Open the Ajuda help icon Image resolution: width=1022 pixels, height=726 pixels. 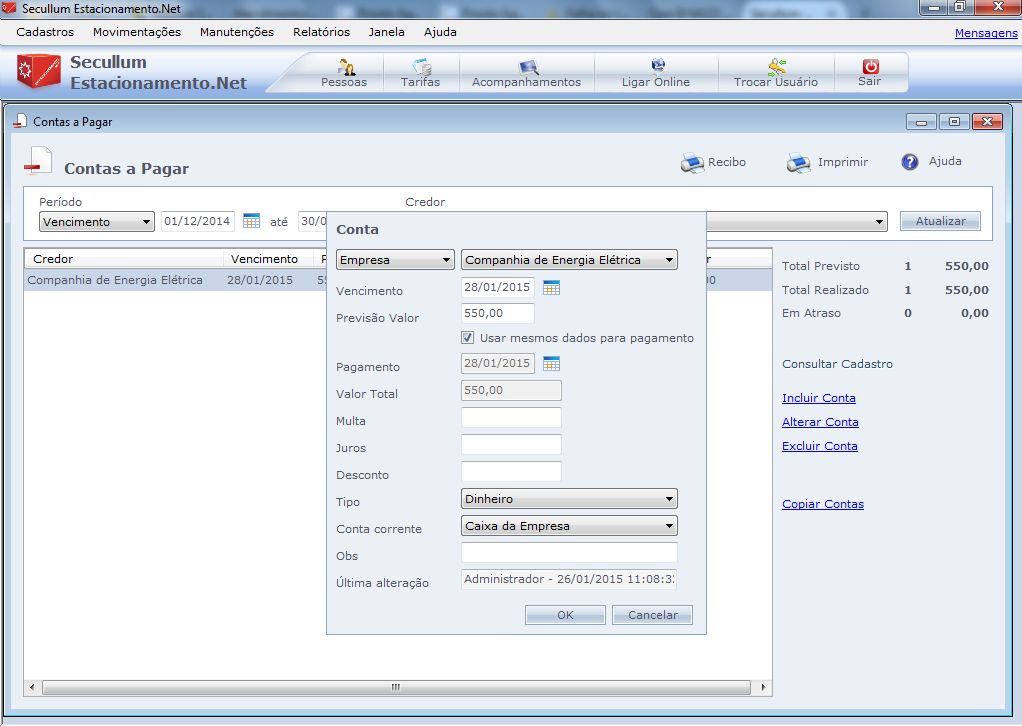click(910, 162)
